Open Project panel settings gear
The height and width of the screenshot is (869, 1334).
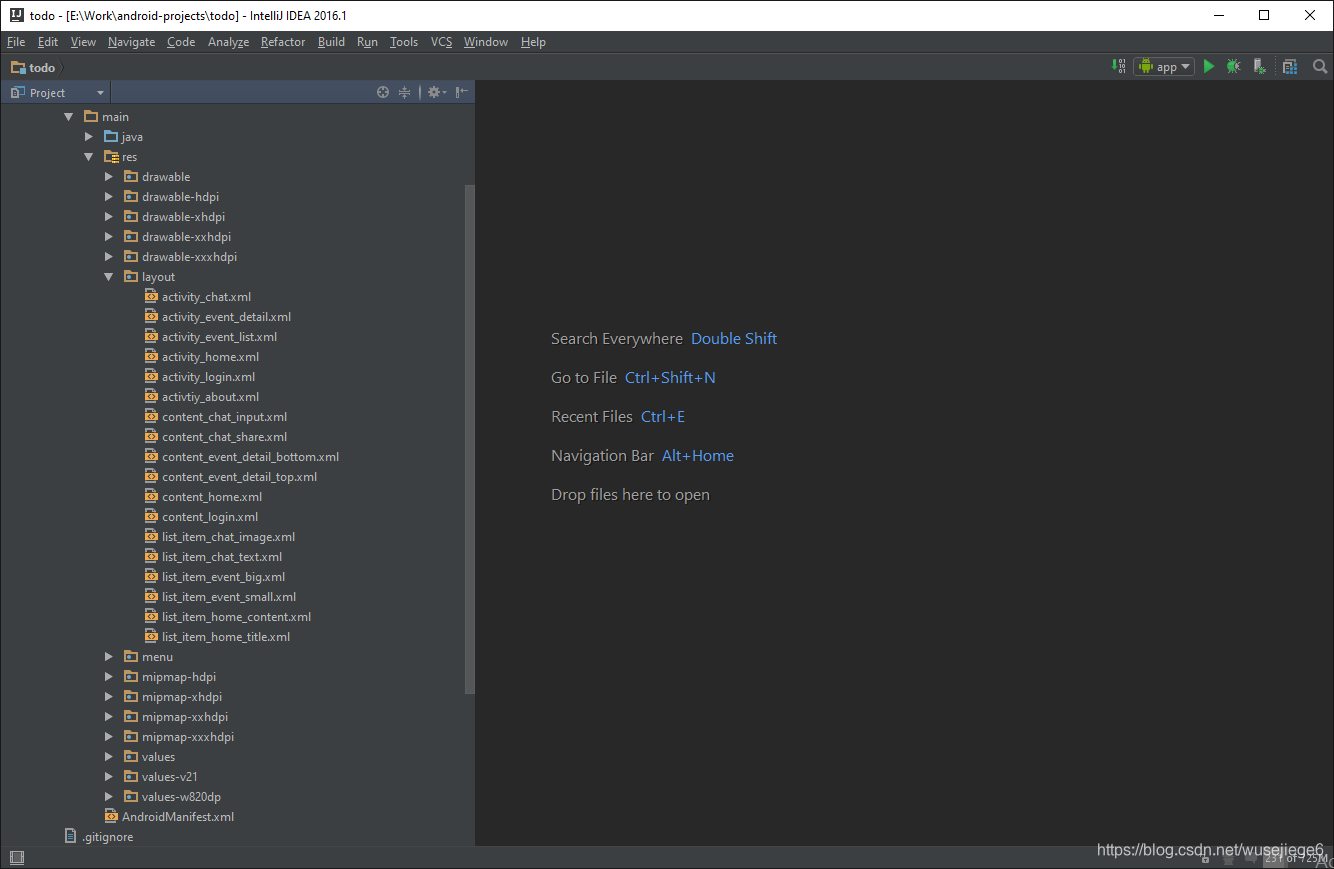click(436, 92)
